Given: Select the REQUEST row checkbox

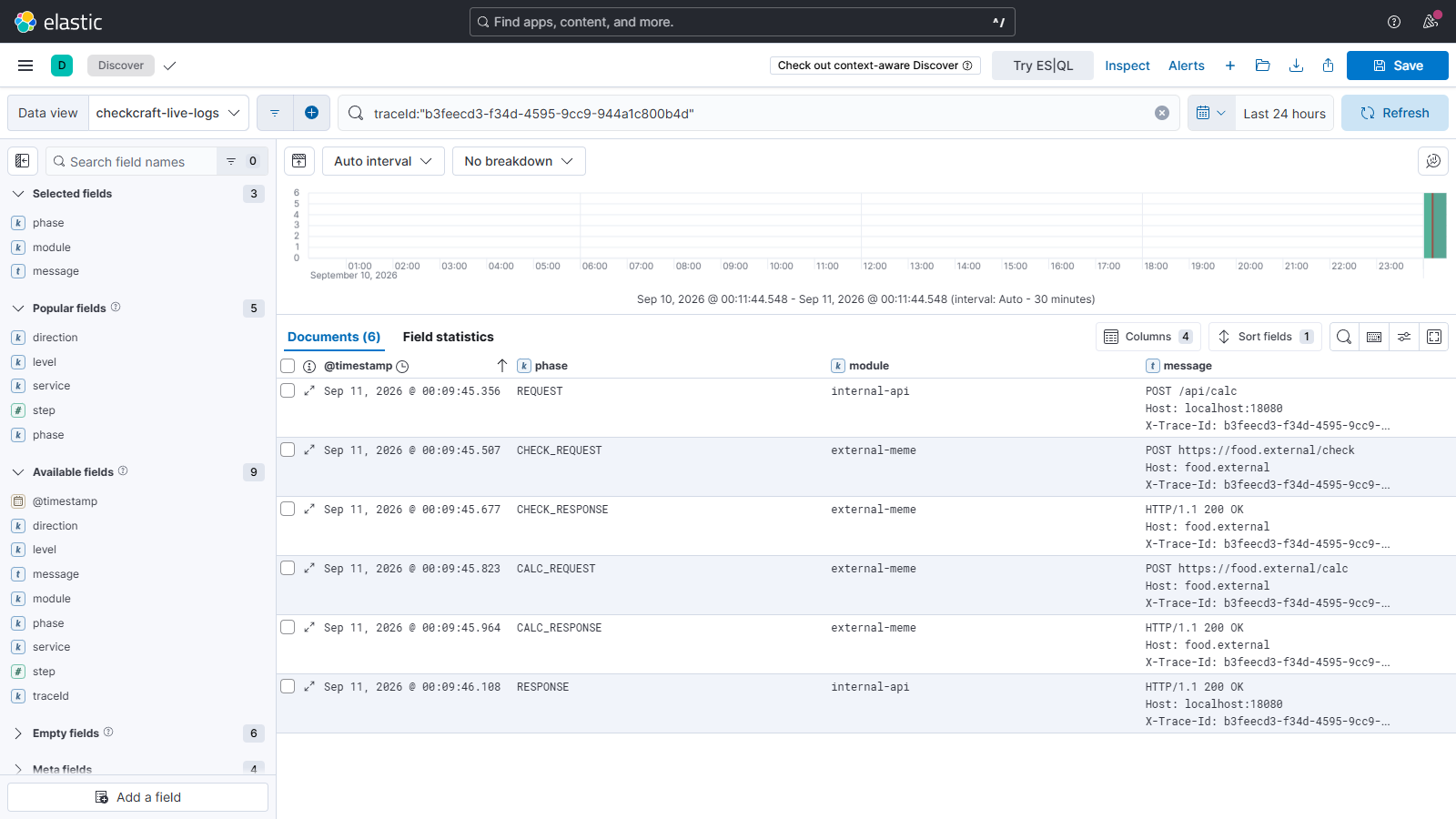Looking at the screenshot, I should point(288,390).
